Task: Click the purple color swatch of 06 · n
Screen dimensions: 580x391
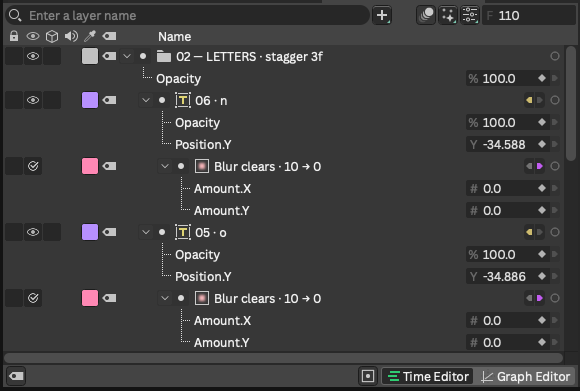Action: [x=90, y=100]
